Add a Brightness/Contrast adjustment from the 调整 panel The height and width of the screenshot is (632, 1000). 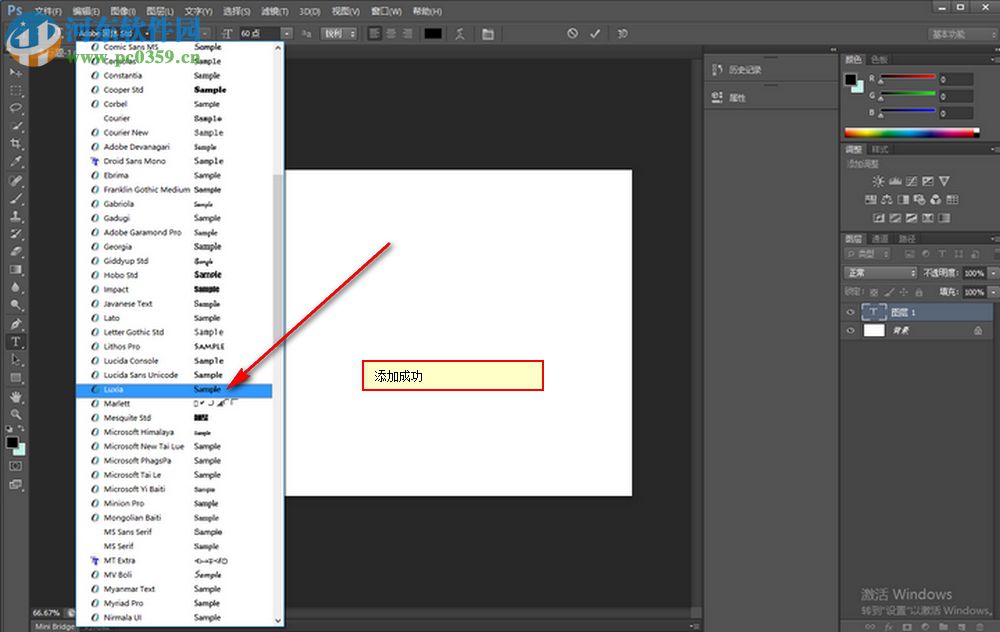click(879, 180)
